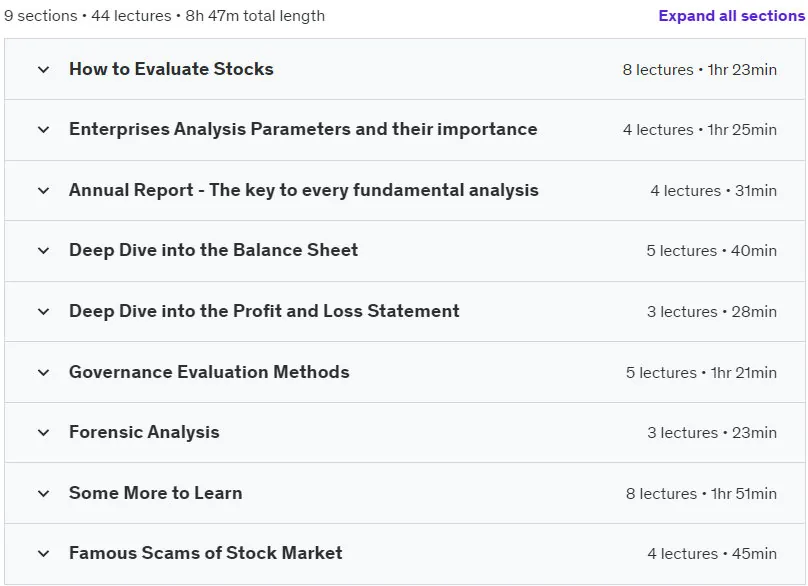Open Deep Dive into Profit and Loss Statement
This screenshot has width=808, height=586.
[x=264, y=311]
